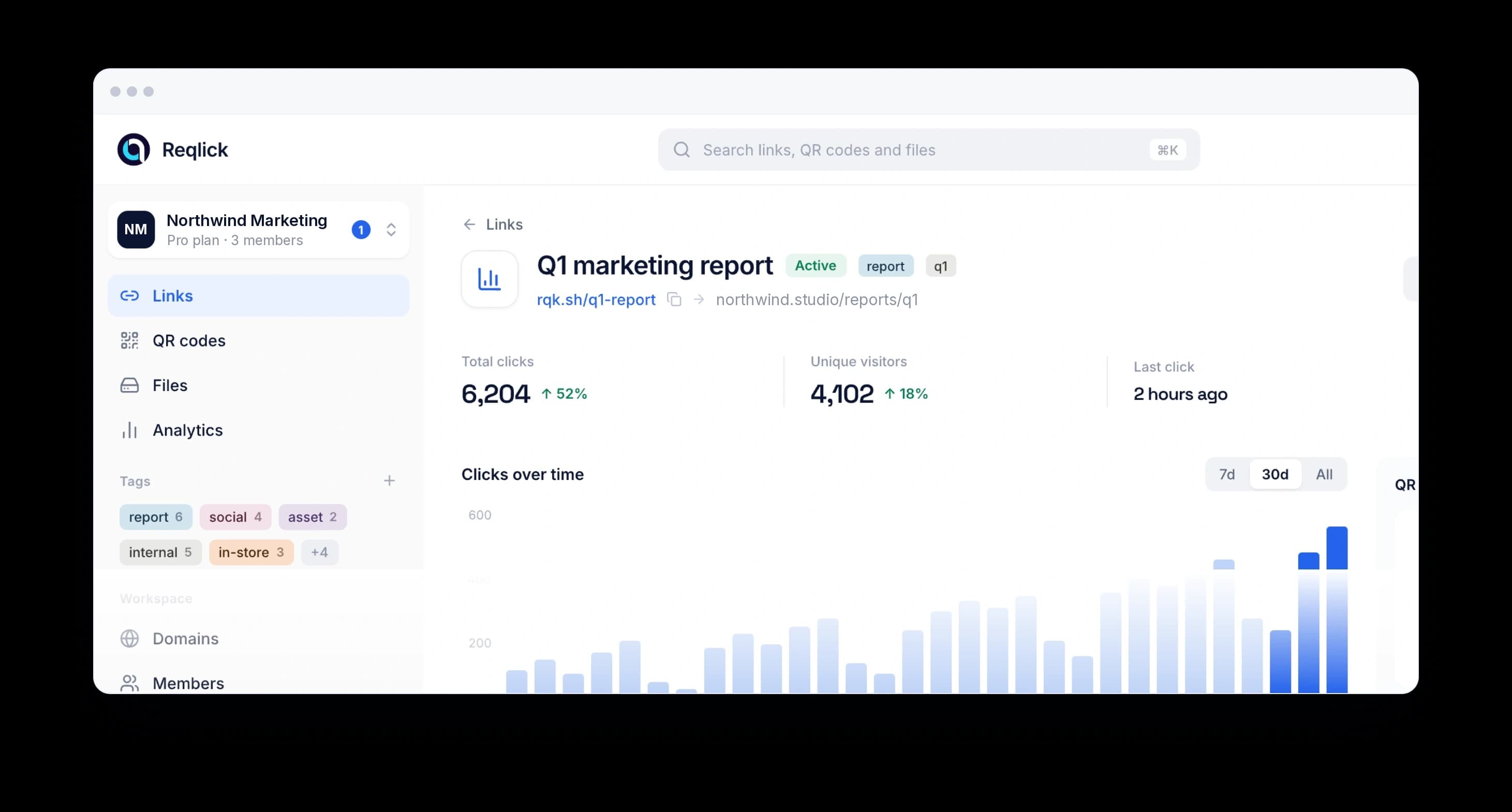
Task: Filter by the internal tag
Action: 160,552
